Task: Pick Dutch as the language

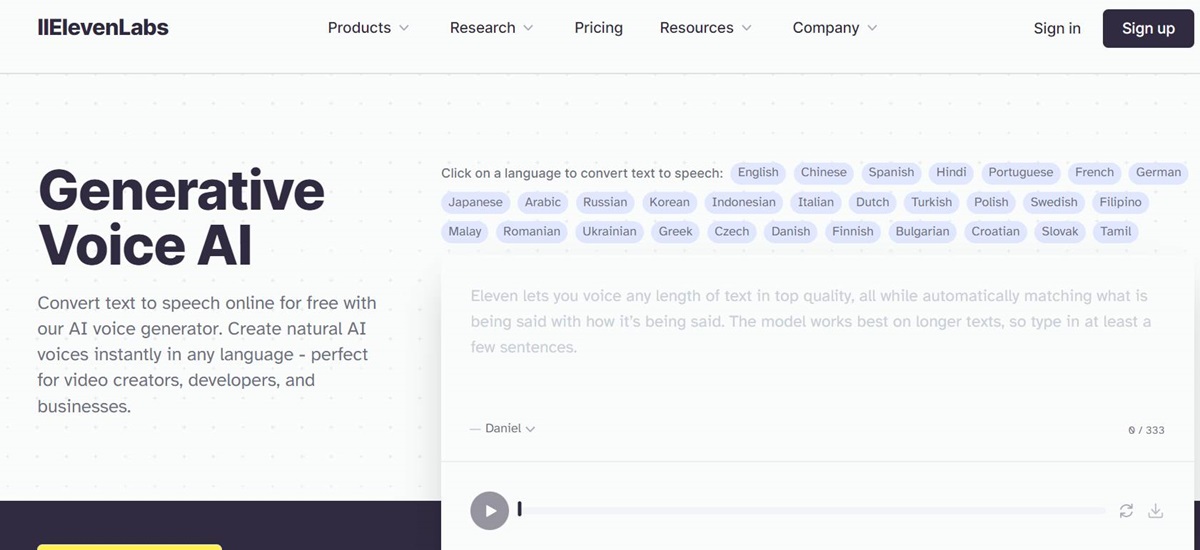Action: click(x=872, y=202)
